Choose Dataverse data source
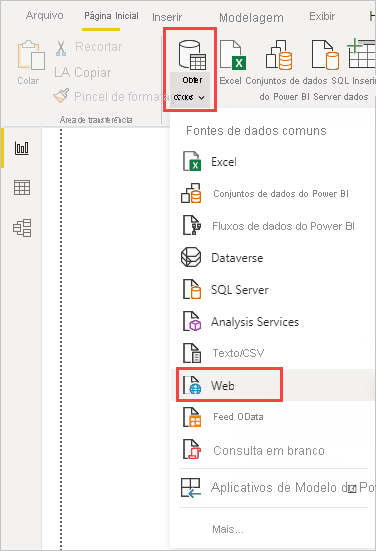 273,258
